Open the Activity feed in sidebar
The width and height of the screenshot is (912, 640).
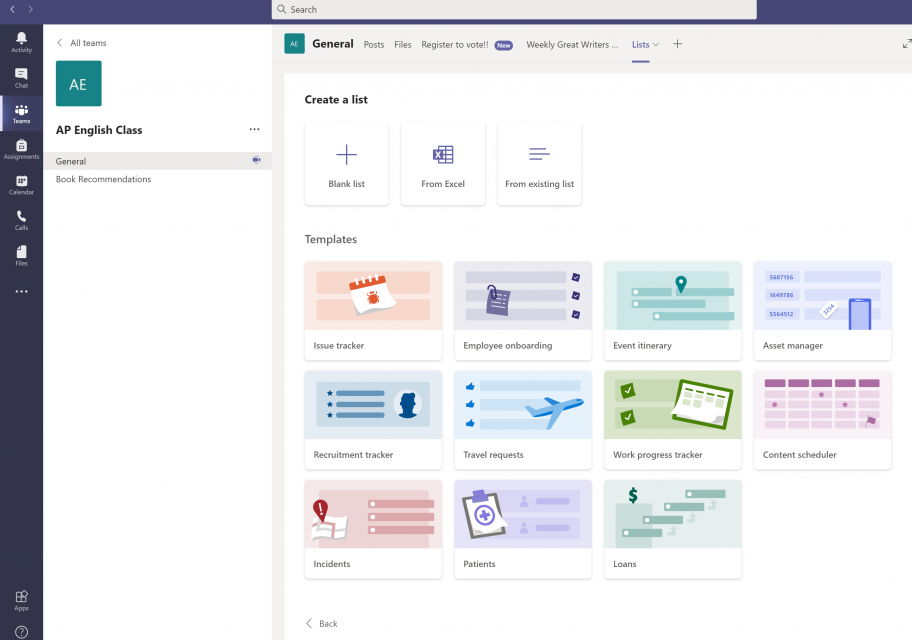pyautogui.click(x=21, y=42)
